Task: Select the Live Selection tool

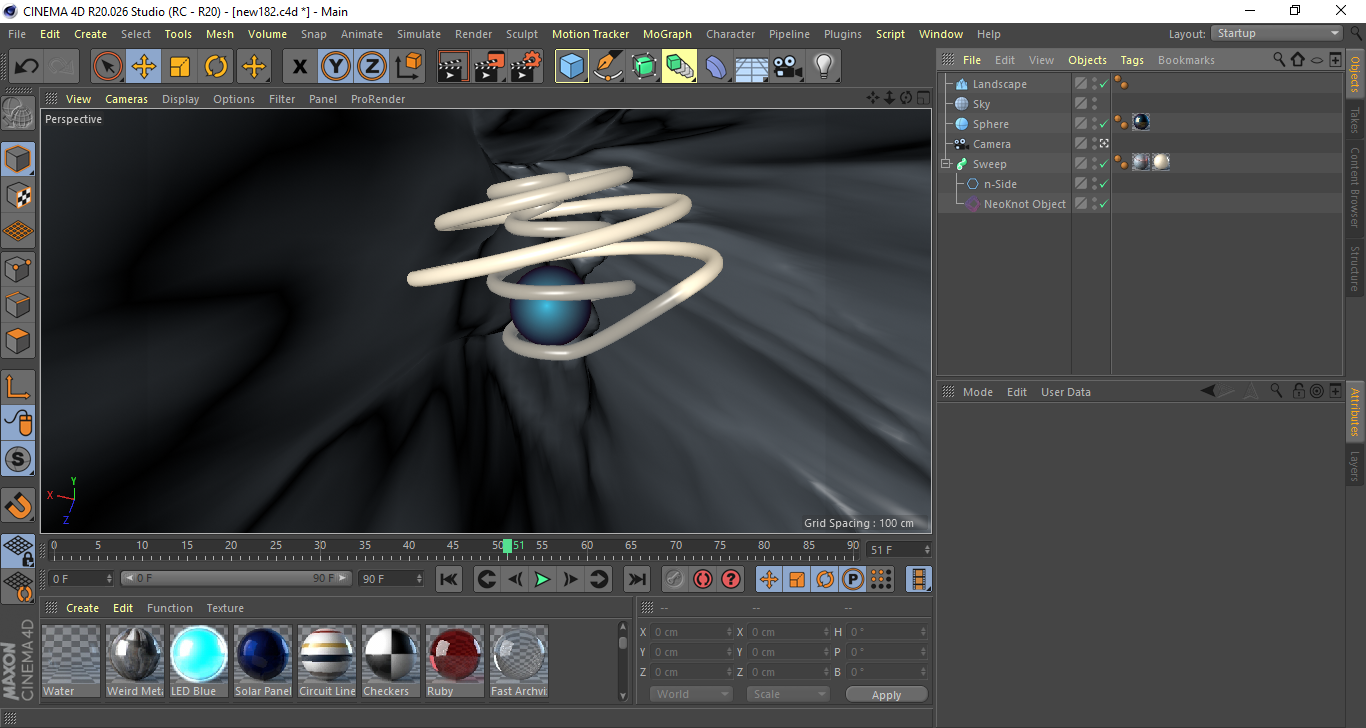Action: tap(108, 67)
